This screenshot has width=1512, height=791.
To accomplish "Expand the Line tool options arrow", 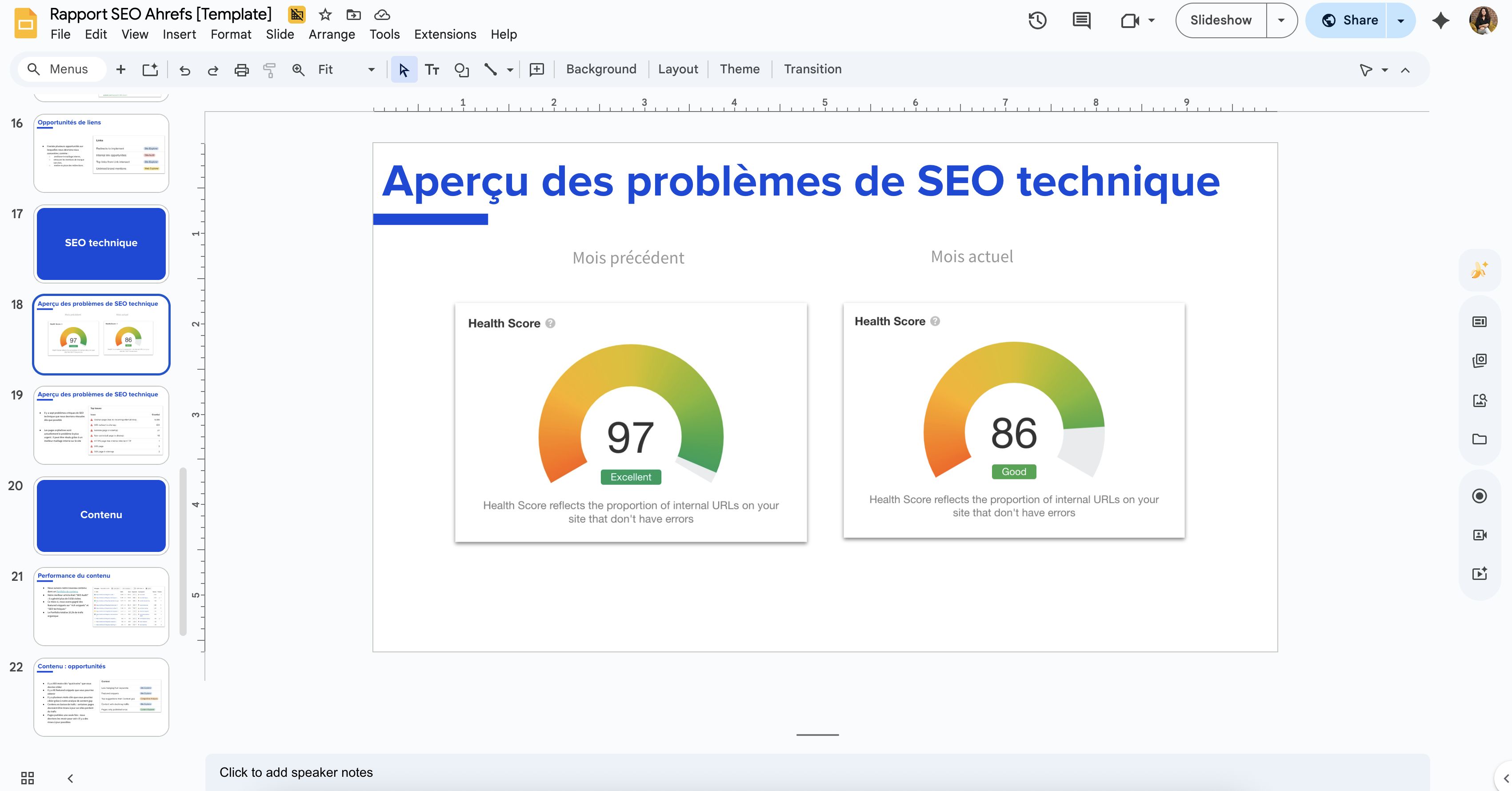I will [x=509, y=69].
